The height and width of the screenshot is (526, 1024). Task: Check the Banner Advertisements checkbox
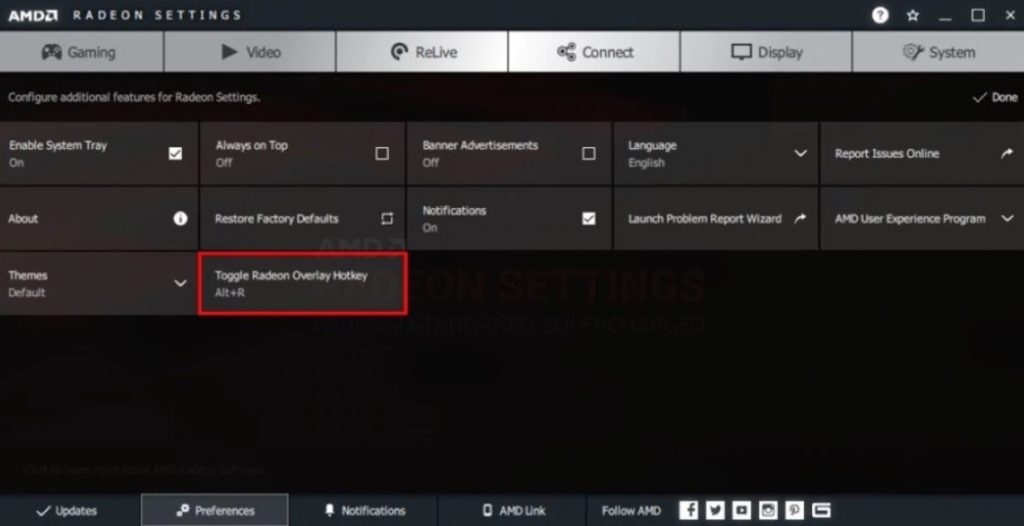pos(588,154)
